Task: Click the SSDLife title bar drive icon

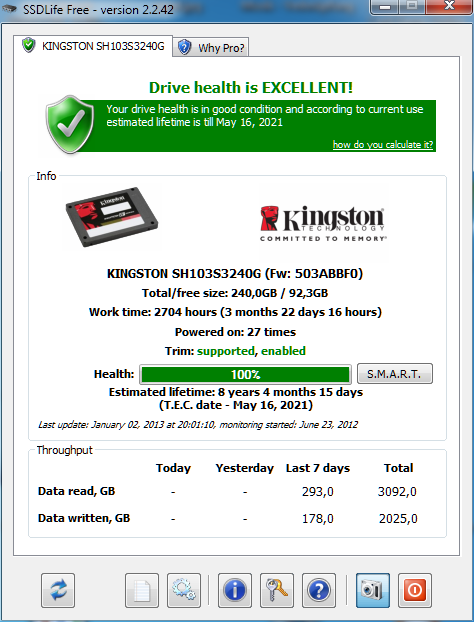Action: tap(10, 9)
